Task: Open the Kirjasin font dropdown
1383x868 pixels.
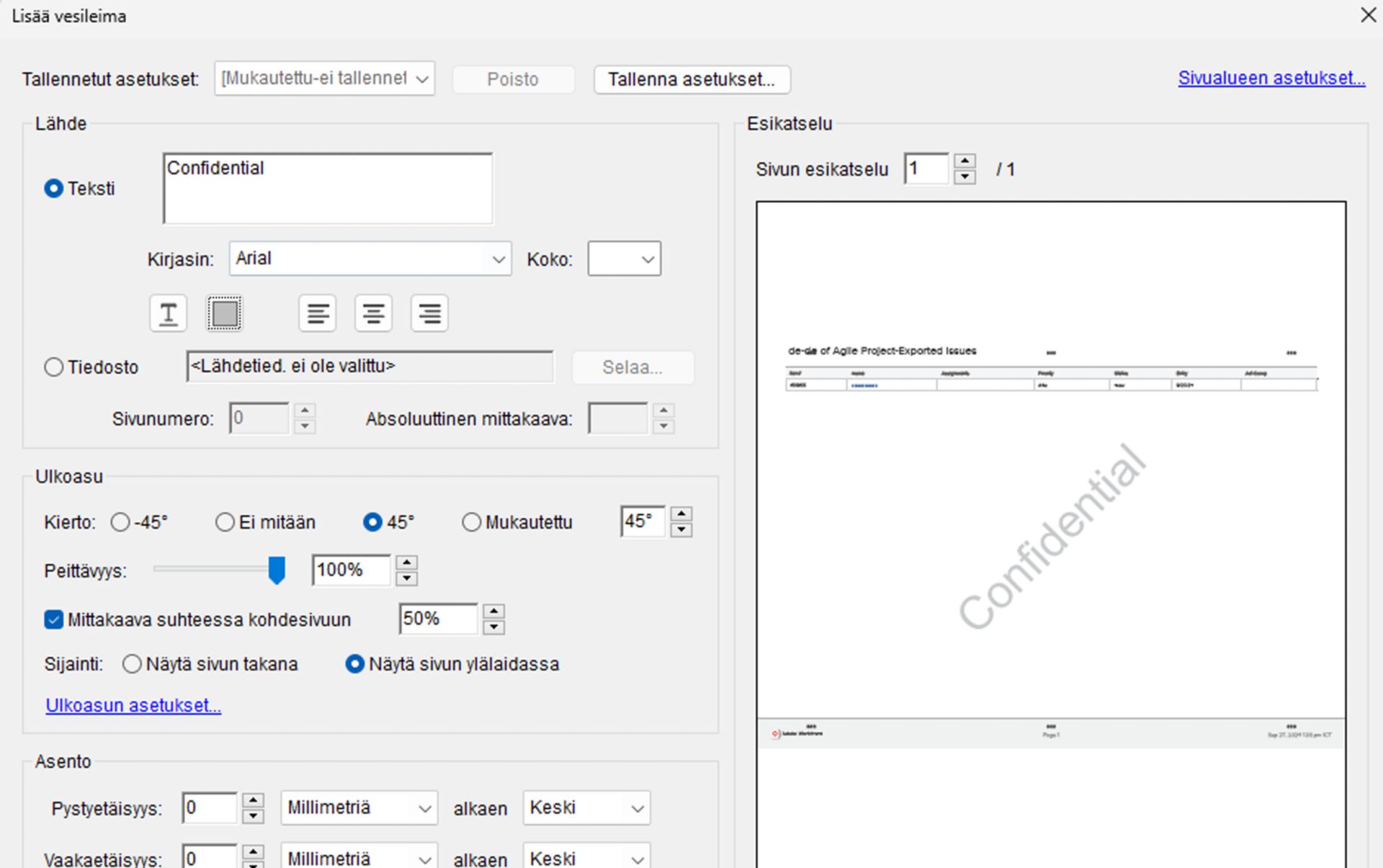Action: coord(370,259)
